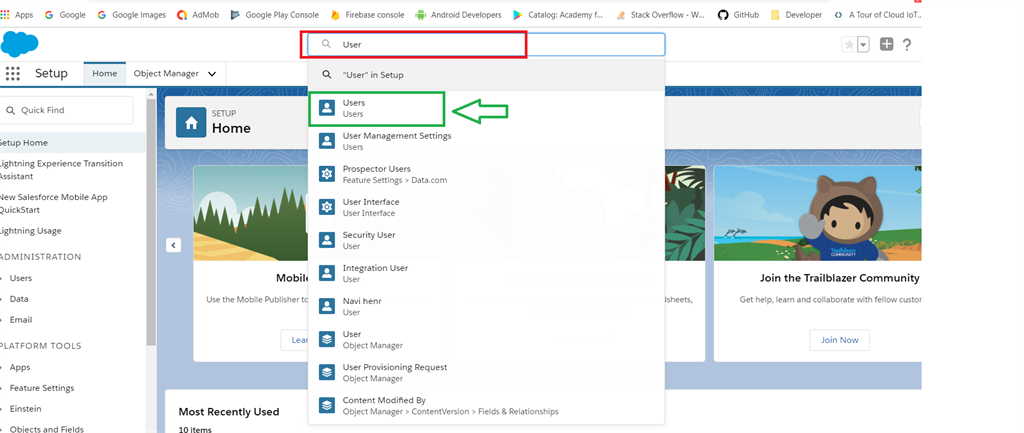Expand Users under Administration
The width and height of the screenshot is (1024, 433).
21,278
